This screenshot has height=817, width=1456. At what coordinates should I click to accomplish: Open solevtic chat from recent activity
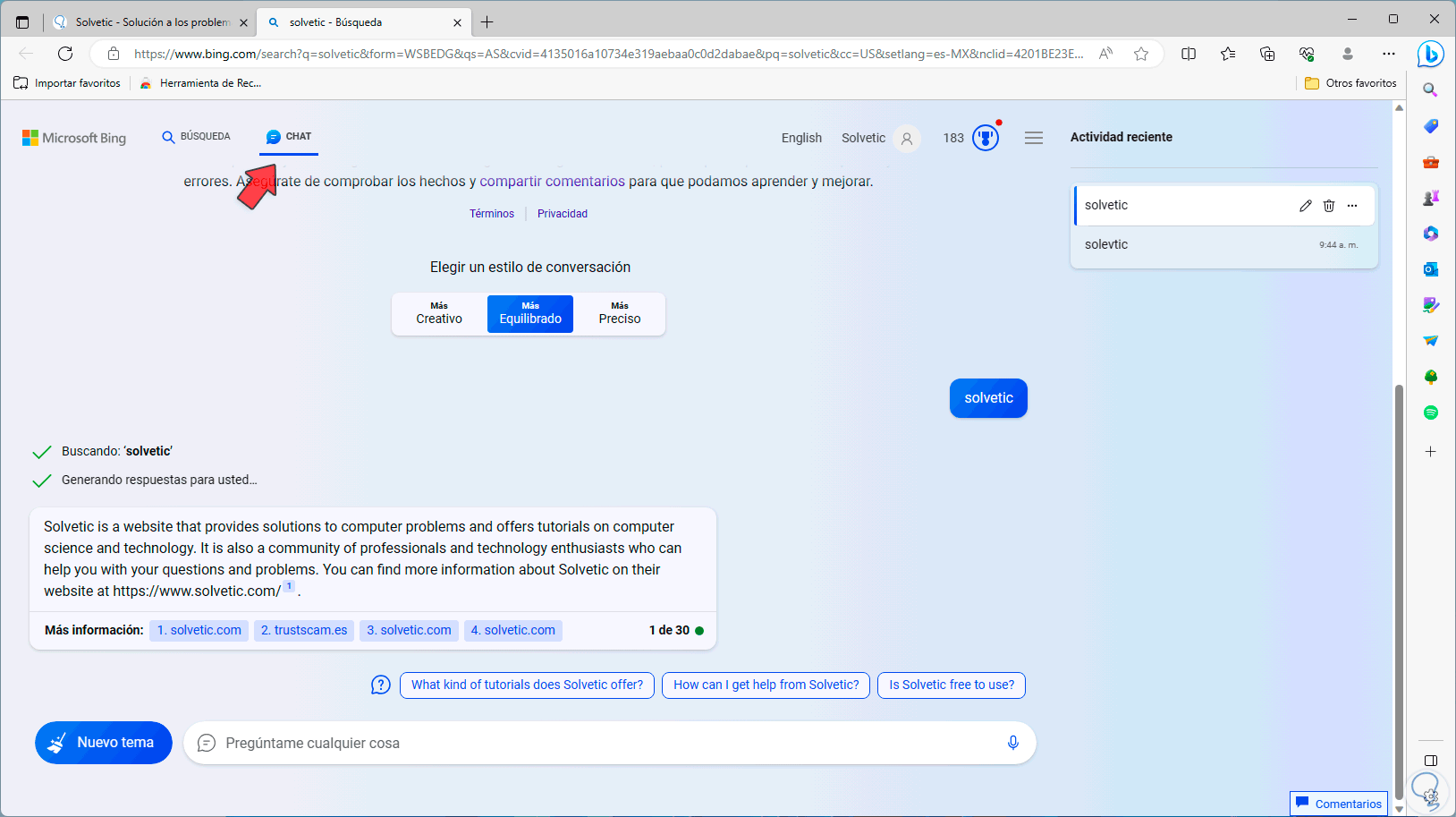click(x=1223, y=245)
